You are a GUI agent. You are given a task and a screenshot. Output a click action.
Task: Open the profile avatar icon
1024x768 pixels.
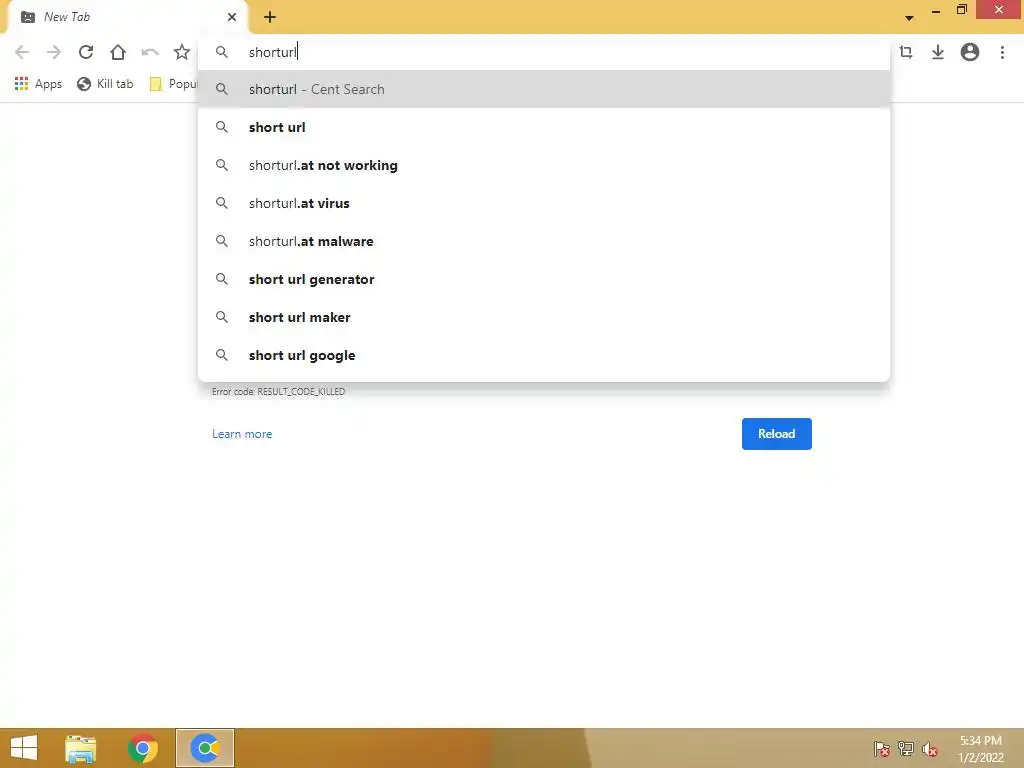pyautogui.click(x=970, y=52)
